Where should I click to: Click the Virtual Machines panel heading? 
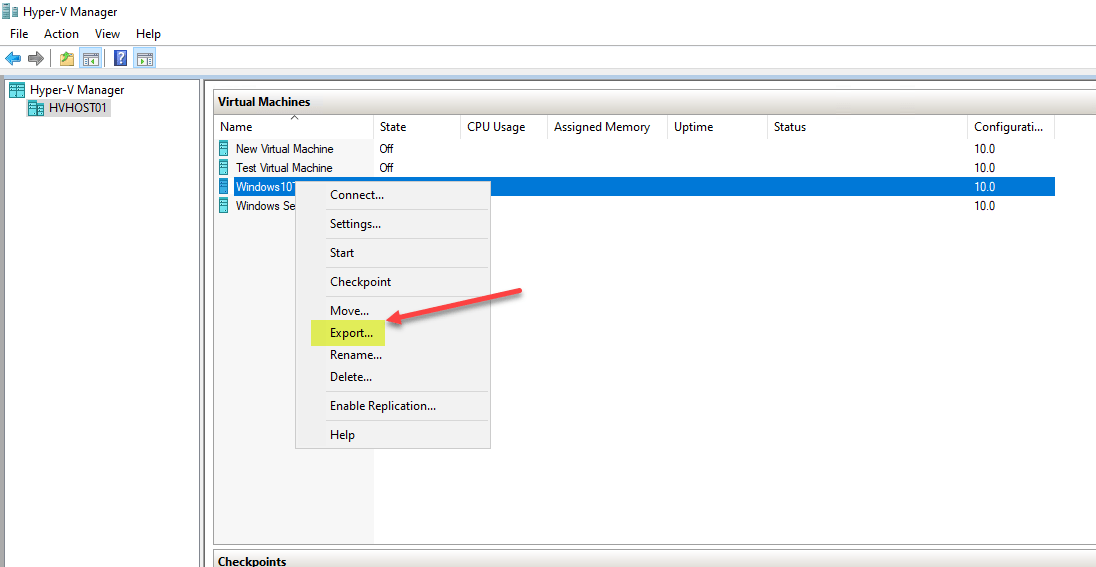click(264, 102)
